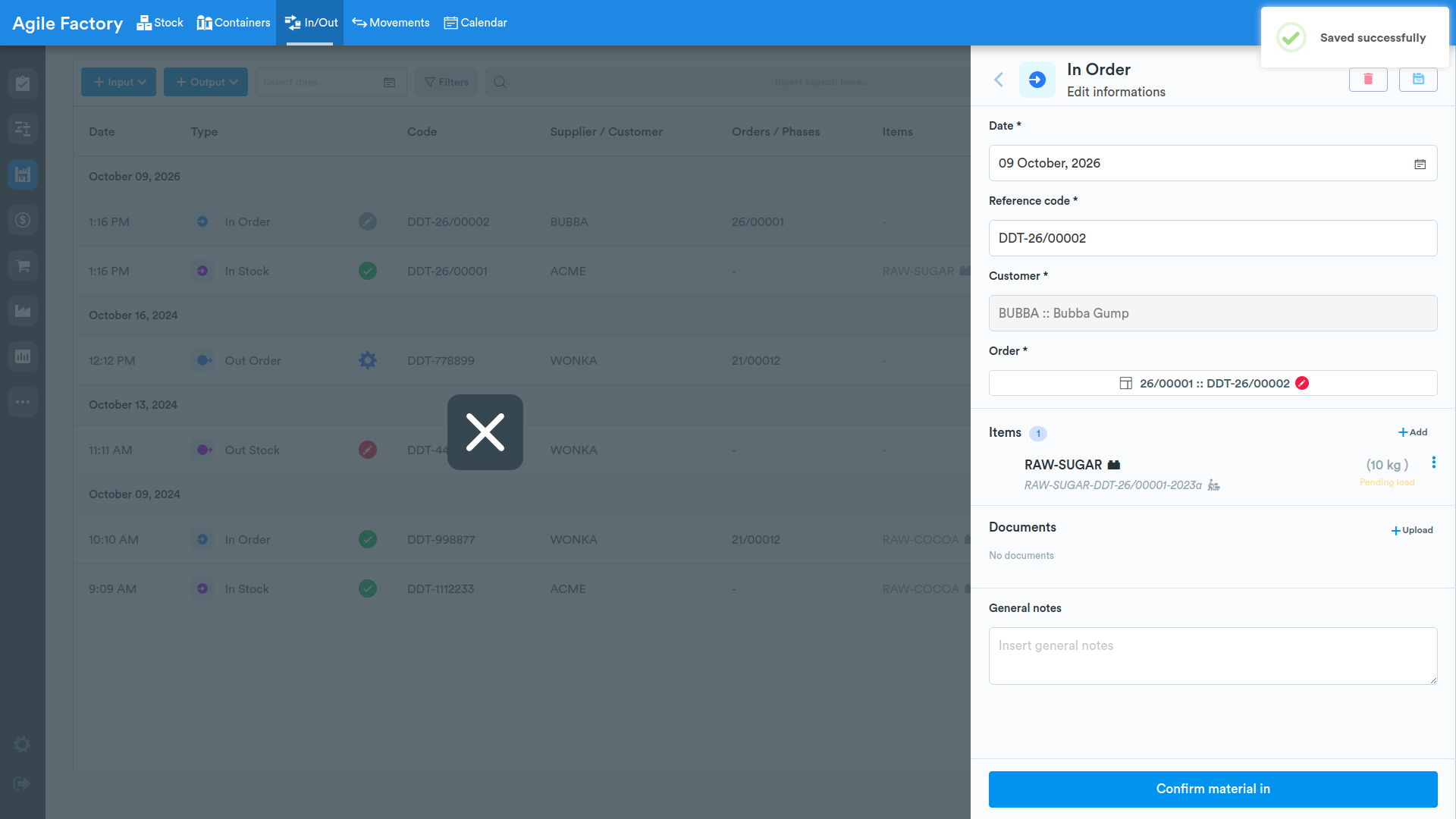Viewport: 1456px width, 819px height.
Task: Add a new item with Add link
Action: point(1413,432)
